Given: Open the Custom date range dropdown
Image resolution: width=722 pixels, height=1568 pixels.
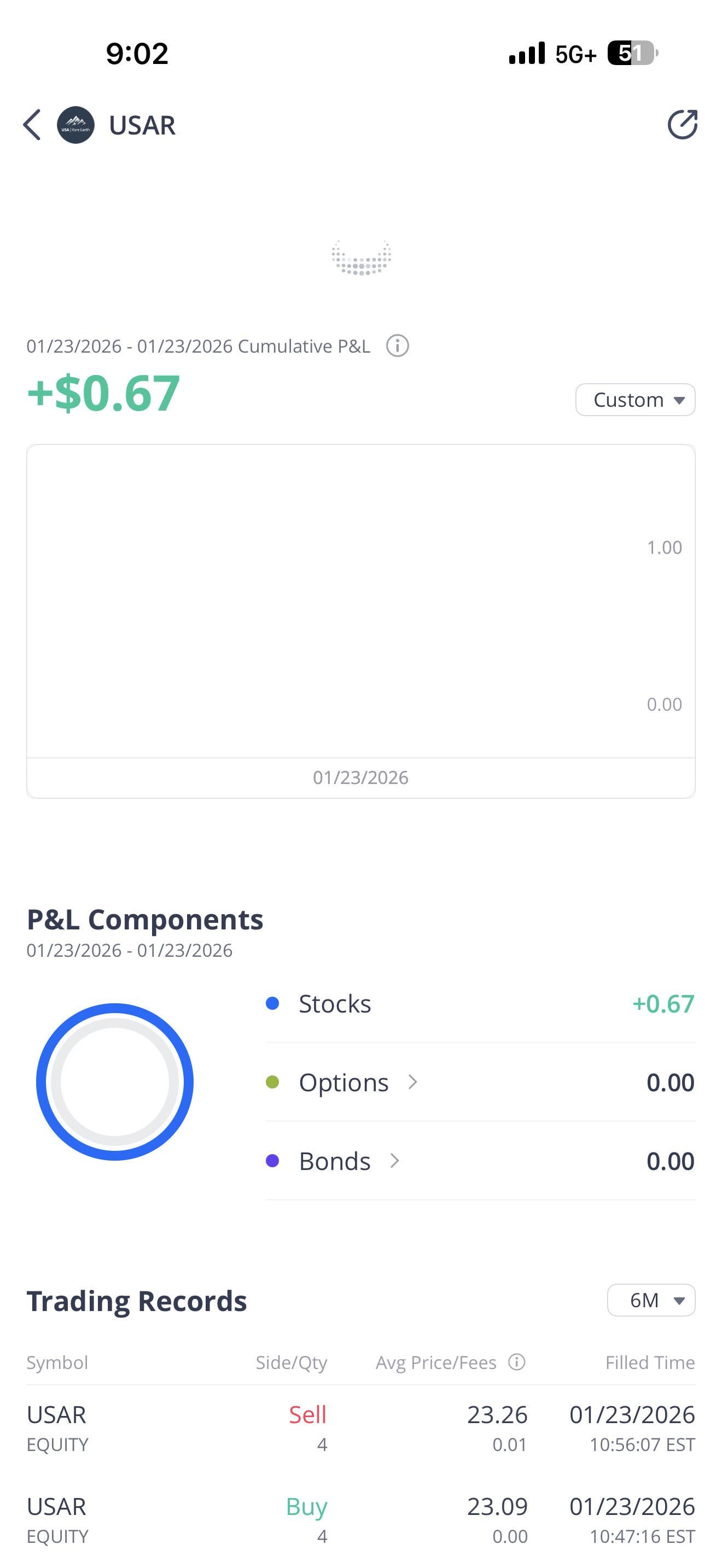Looking at the screenshot, I should tap(635, 400).
